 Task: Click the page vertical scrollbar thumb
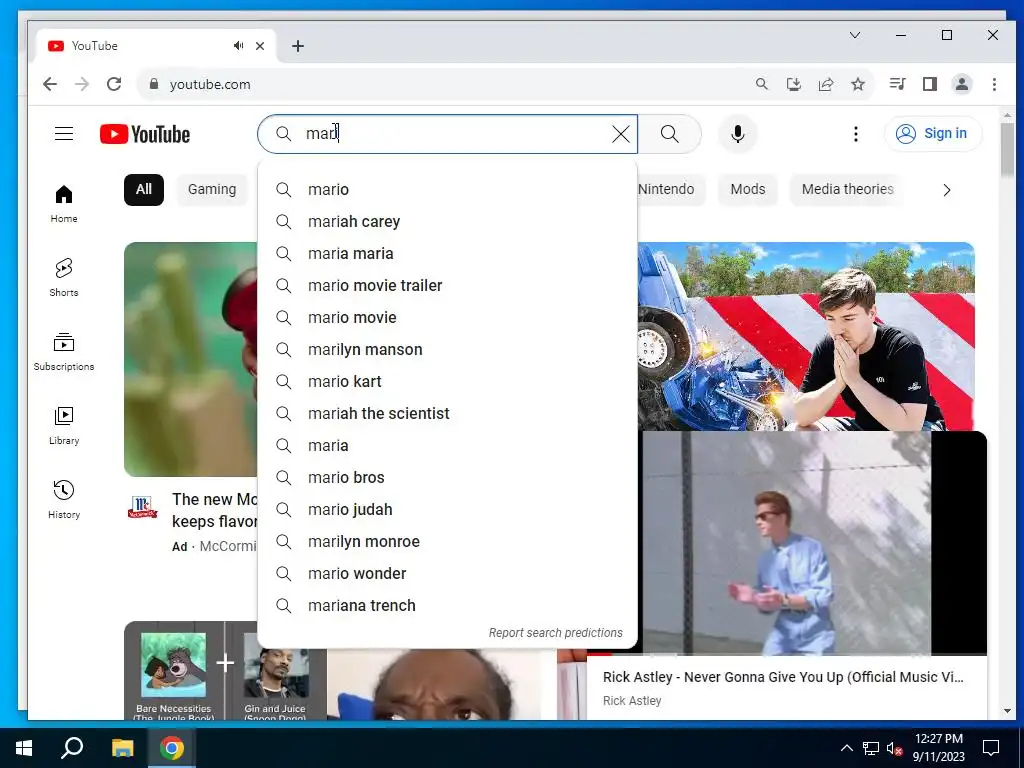point(1007,150)
